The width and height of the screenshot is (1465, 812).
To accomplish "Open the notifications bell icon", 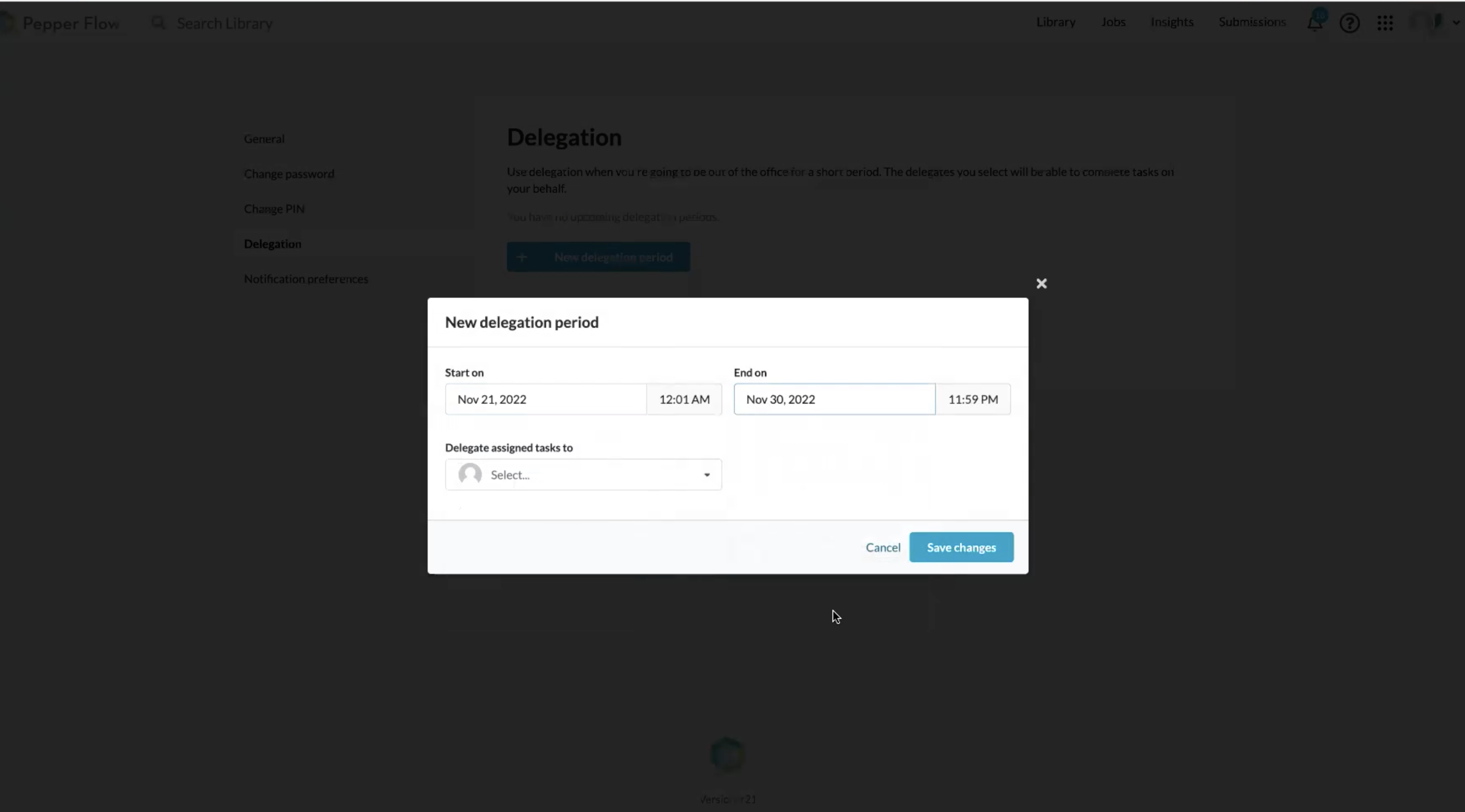I will (1314, 23).
